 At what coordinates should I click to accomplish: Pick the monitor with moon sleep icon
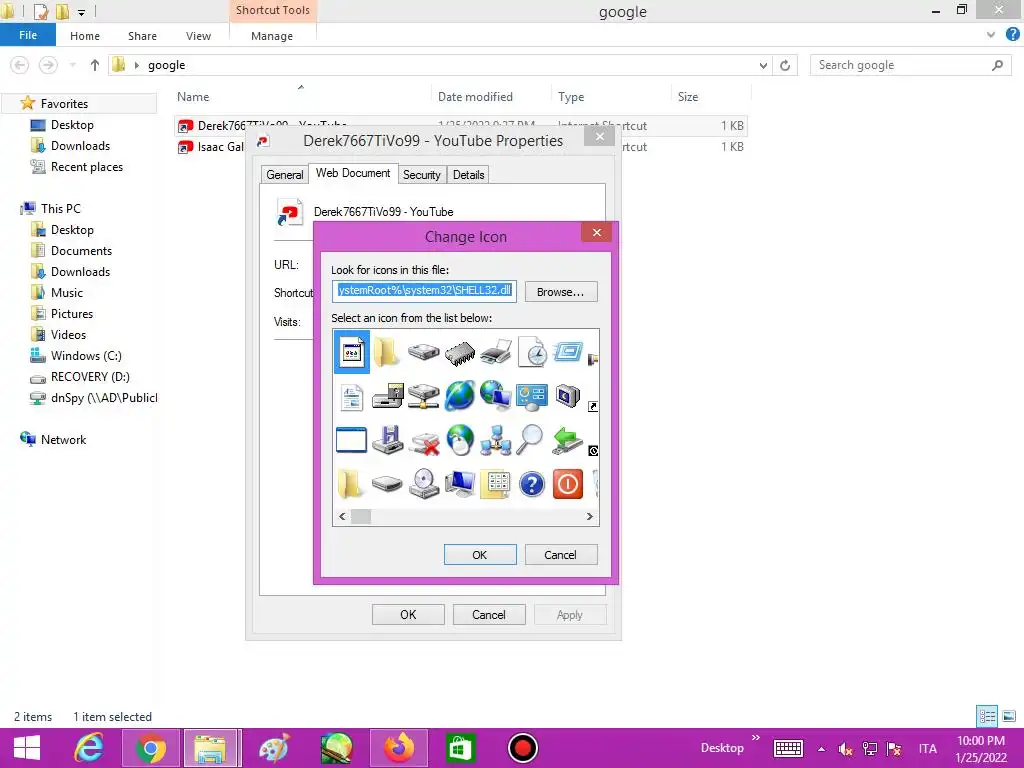[568, 396]
